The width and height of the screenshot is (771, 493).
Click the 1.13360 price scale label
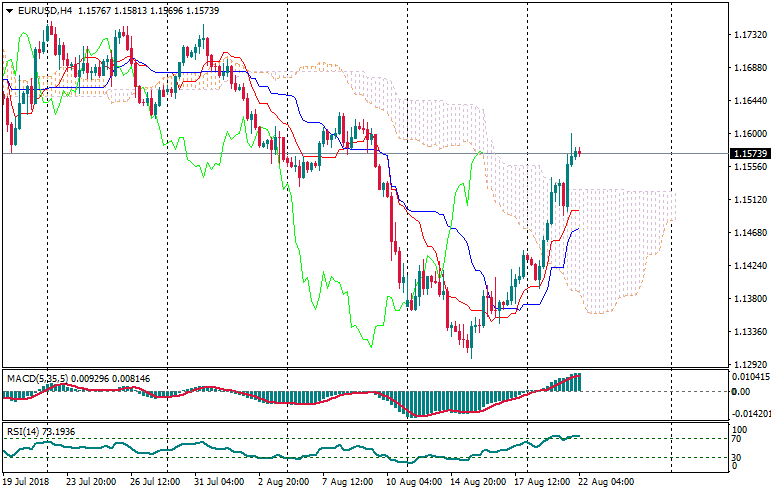pyautogui.click(x=746, y=332)
